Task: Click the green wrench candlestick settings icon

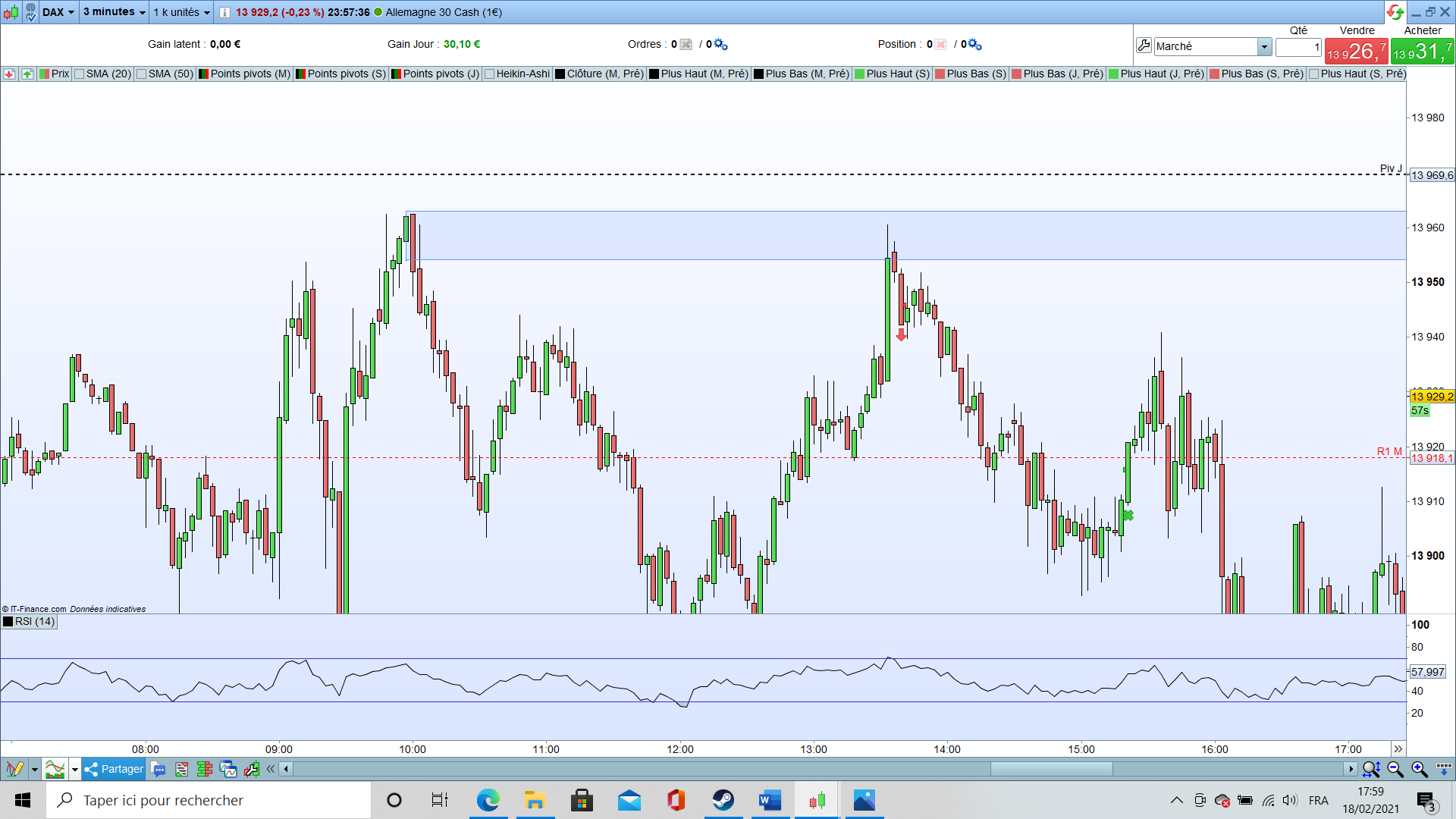Action: 251,769
